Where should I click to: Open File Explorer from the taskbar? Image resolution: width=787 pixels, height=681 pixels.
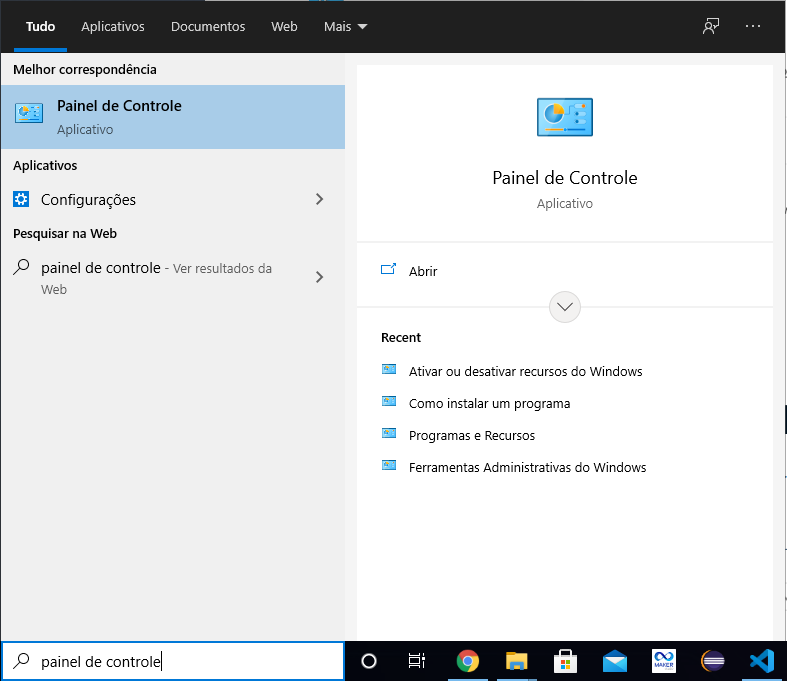(x=516, y=661)
